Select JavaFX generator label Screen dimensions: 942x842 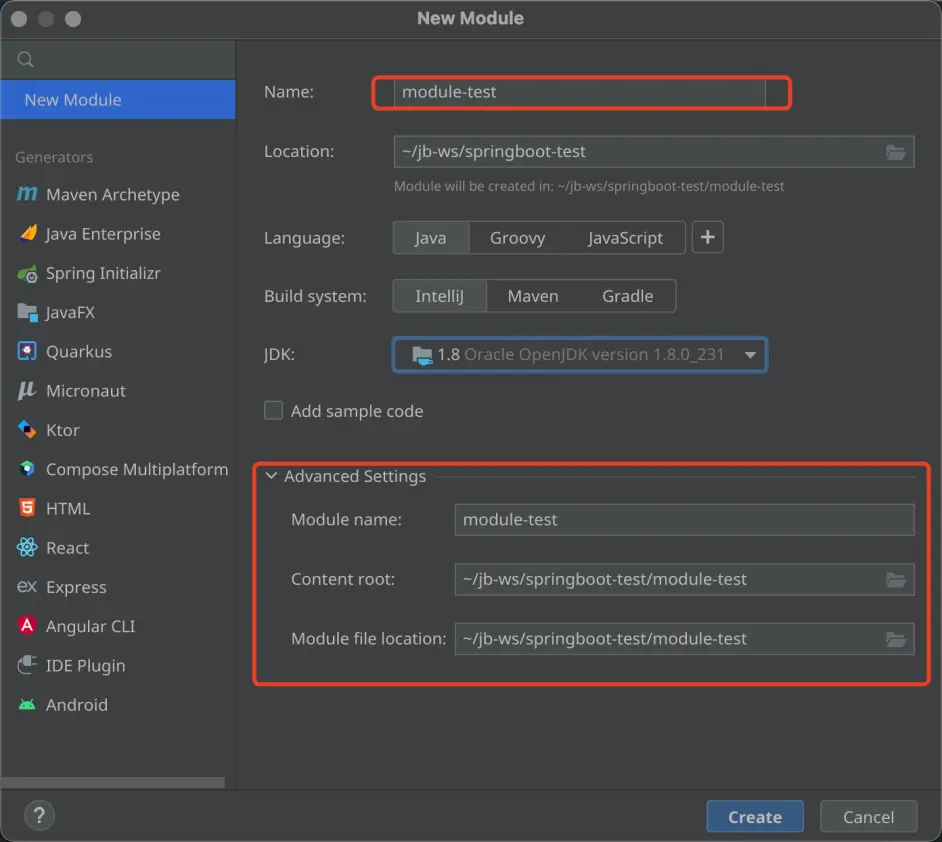point(70,312)
